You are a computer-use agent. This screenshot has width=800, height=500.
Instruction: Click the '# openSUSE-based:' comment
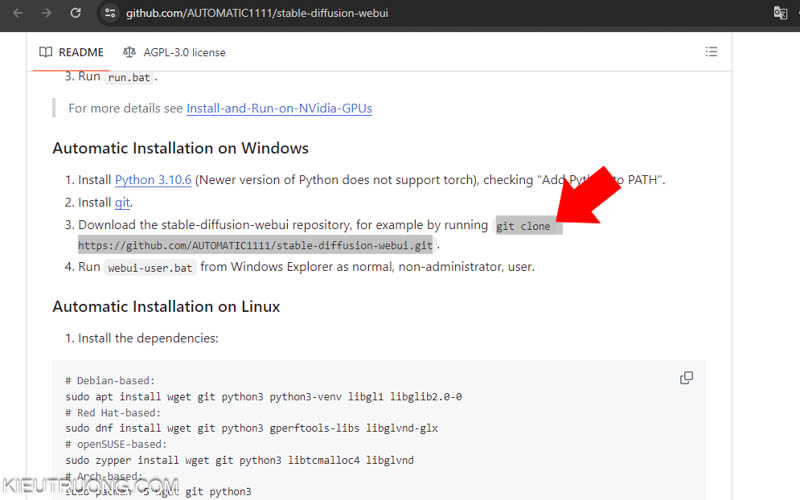tap(116, 444)
